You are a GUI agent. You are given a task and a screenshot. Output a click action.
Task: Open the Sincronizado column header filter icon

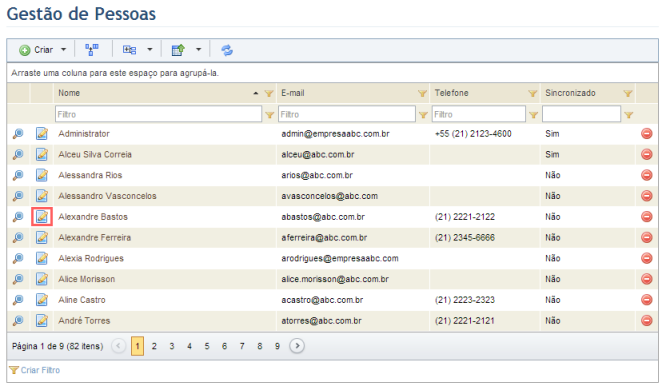tap(628, 93)
